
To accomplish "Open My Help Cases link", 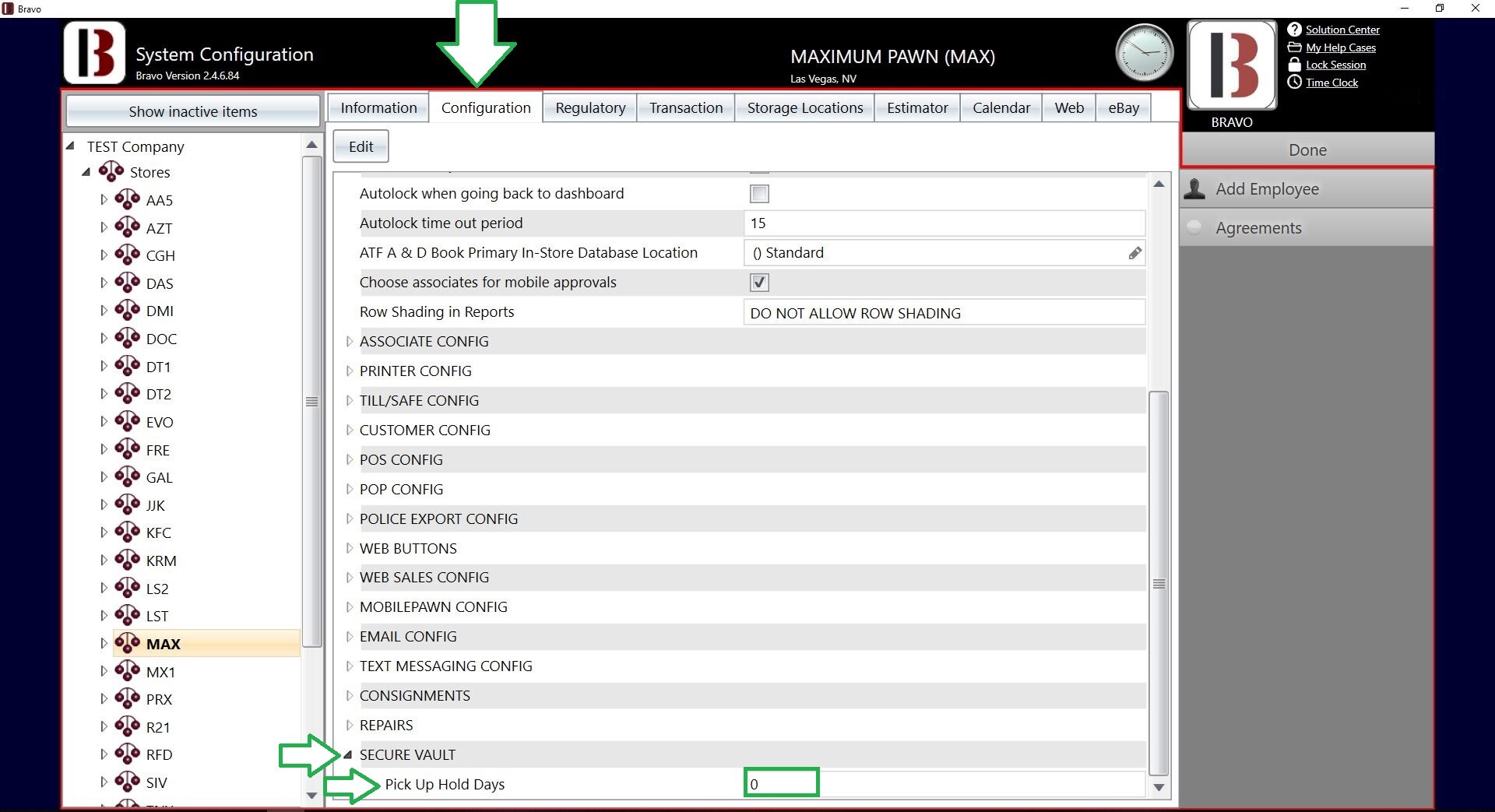I will click(x=1341, y=47).
